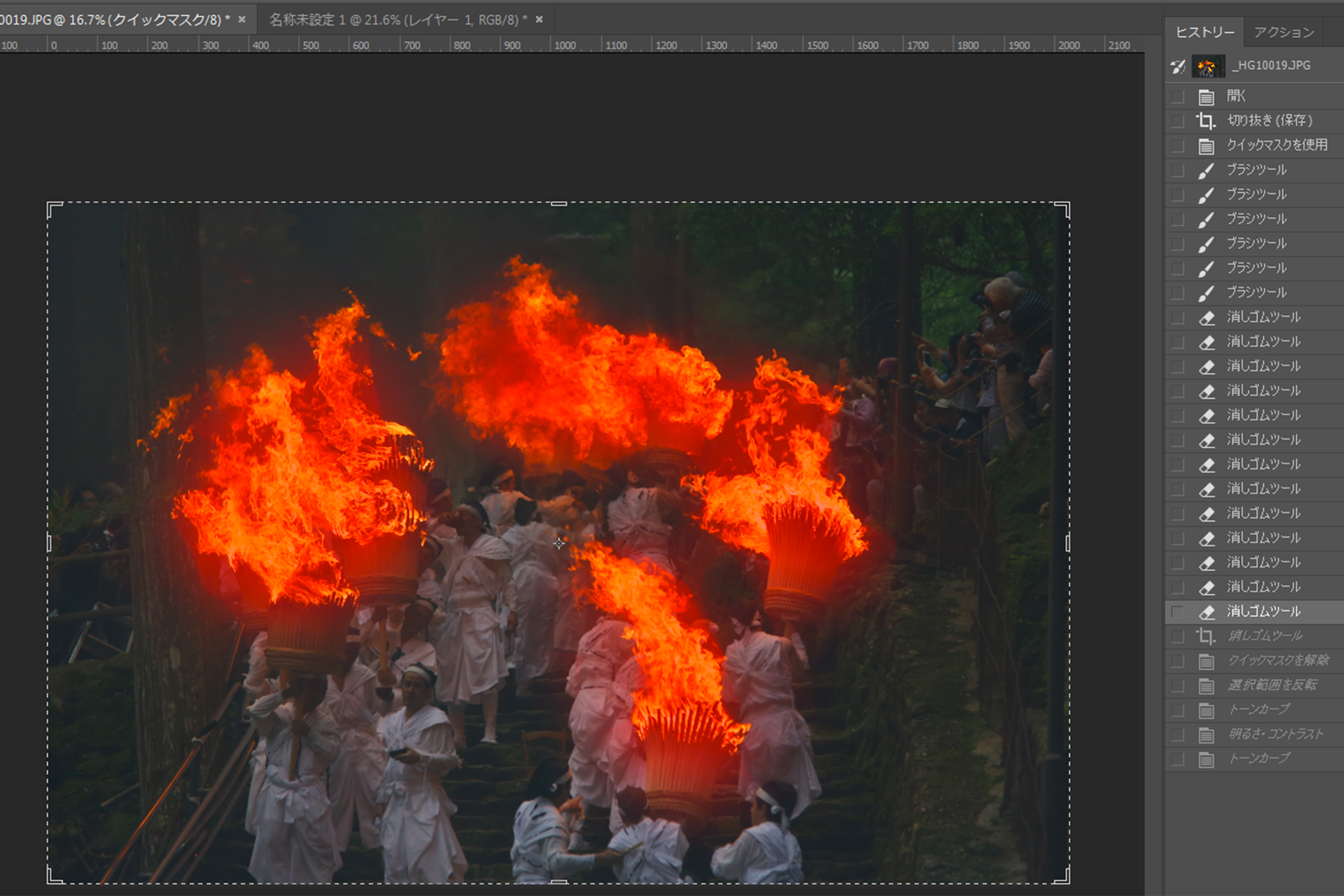Toggle source checkbox beside last トーンカーブ
1344x896 pixels.
coord(1177,759)
